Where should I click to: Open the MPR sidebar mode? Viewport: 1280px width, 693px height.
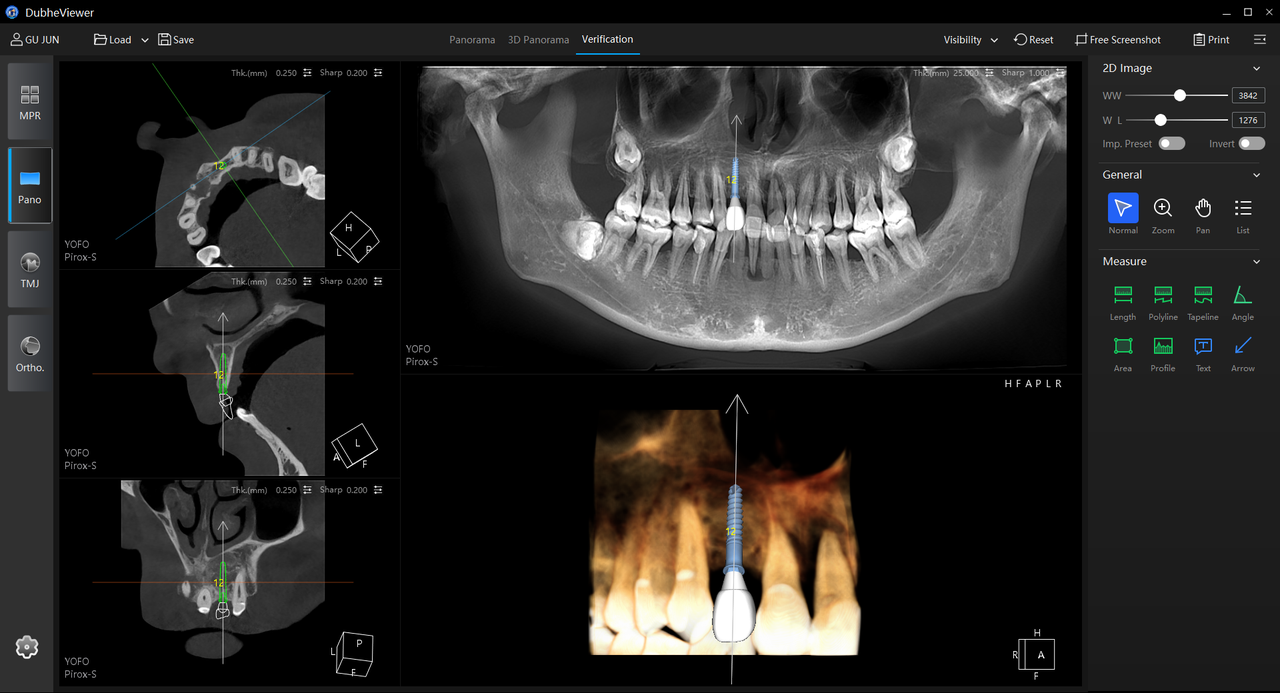30,102
